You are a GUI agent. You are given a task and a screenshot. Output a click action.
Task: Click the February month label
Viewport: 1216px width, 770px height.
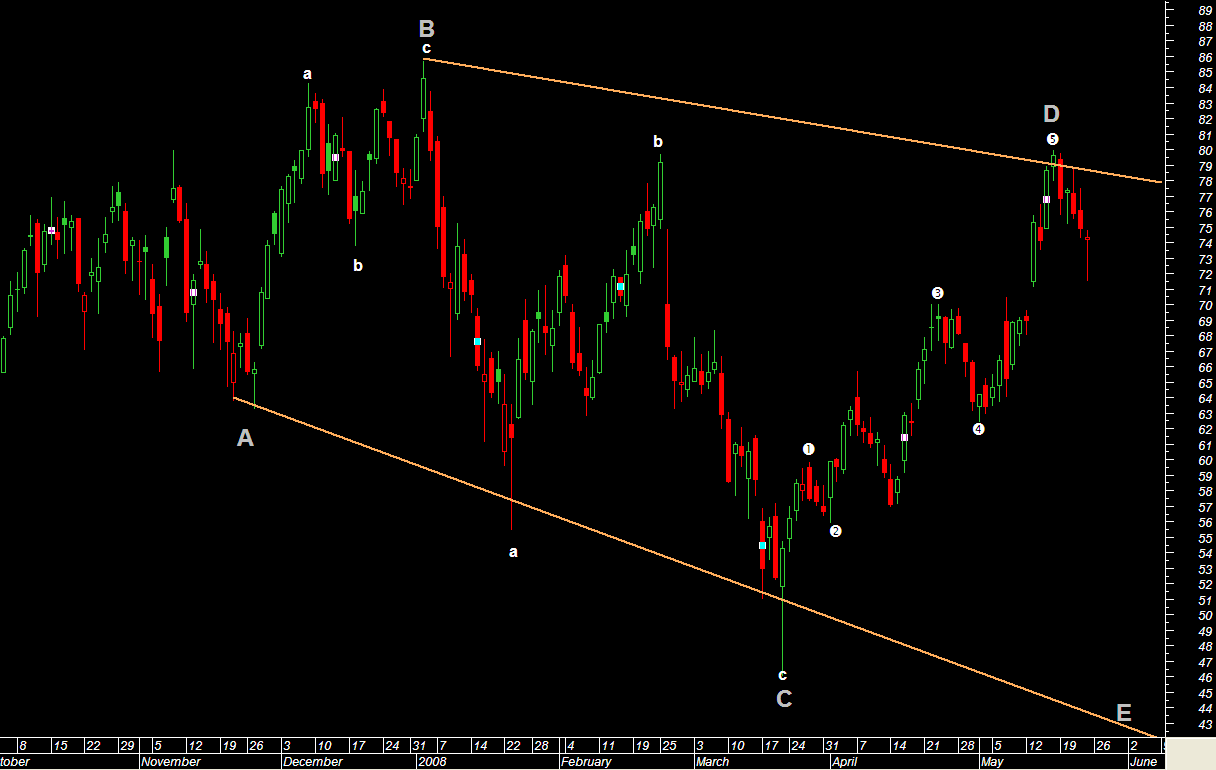(x=586, y=762)
